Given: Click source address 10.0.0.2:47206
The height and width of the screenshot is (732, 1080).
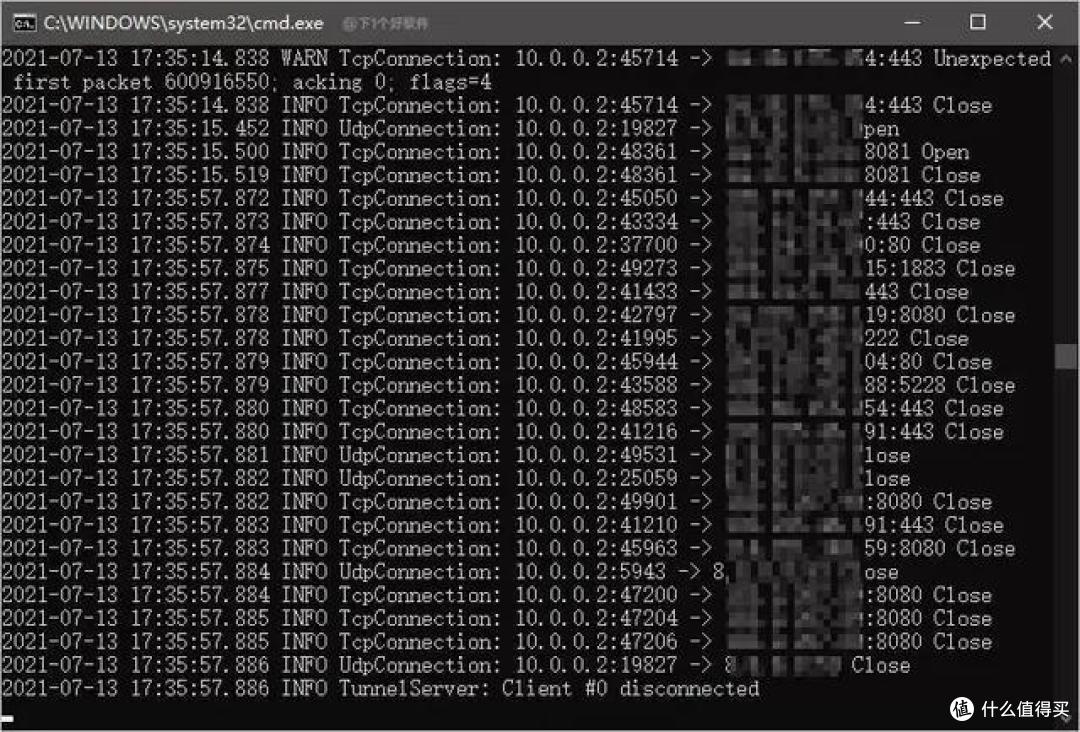Looking at the screenshot, I should click(596, 644).
